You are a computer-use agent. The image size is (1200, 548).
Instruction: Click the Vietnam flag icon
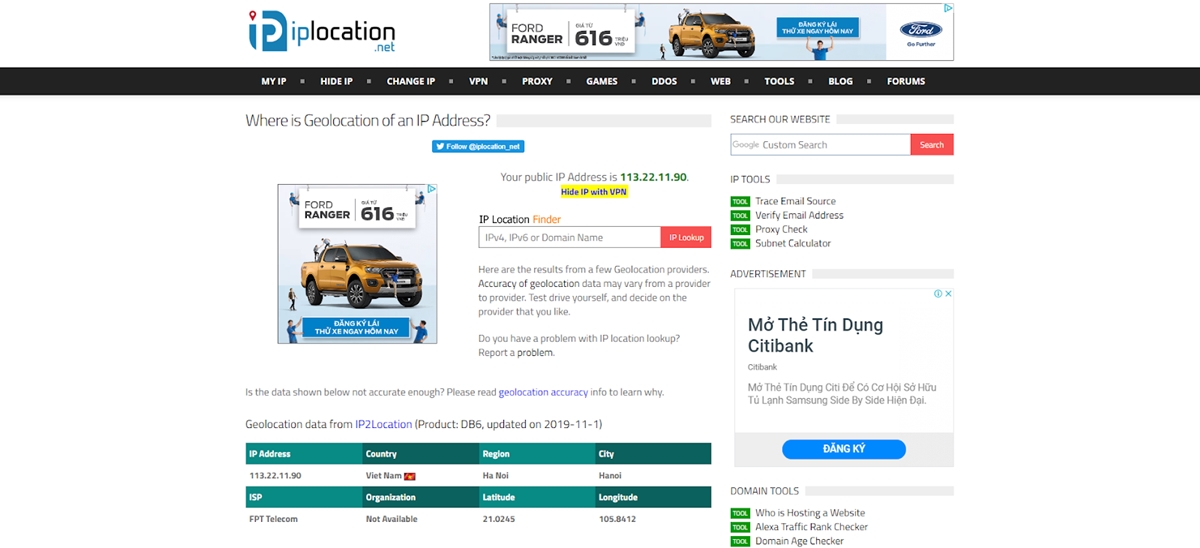click(409, 476)
